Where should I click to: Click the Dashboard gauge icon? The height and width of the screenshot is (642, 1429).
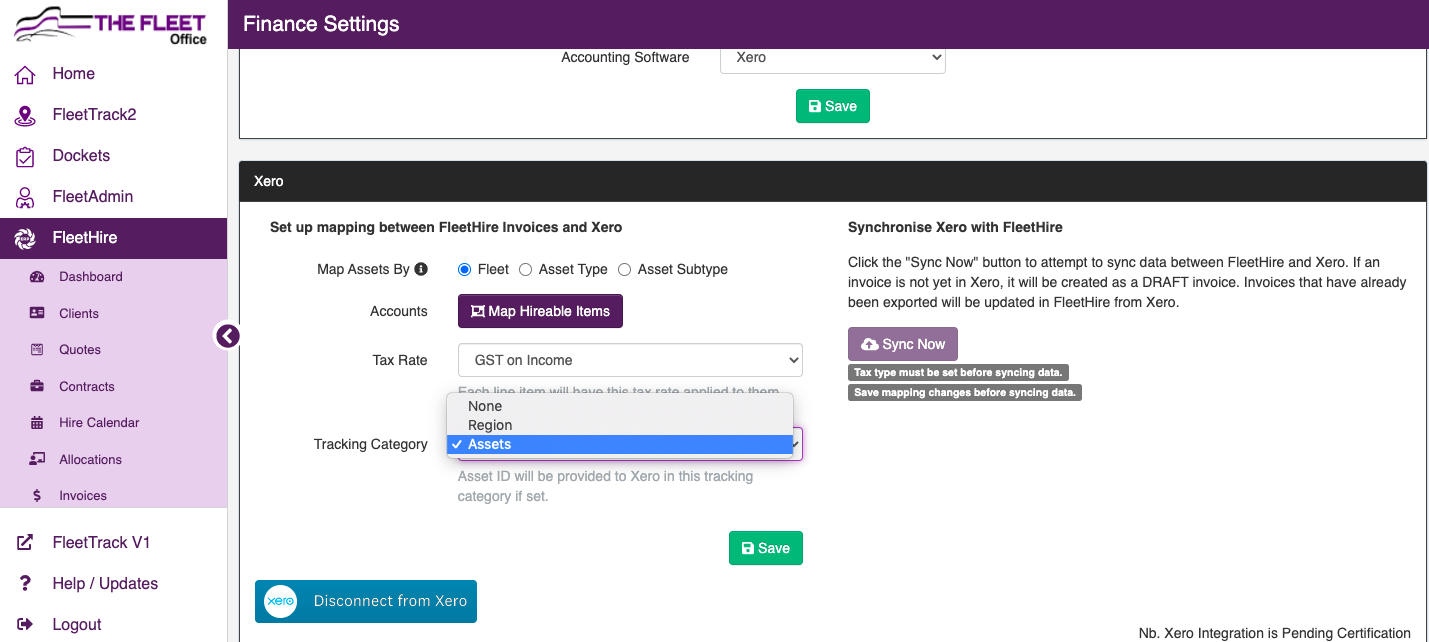coord(38,277)
